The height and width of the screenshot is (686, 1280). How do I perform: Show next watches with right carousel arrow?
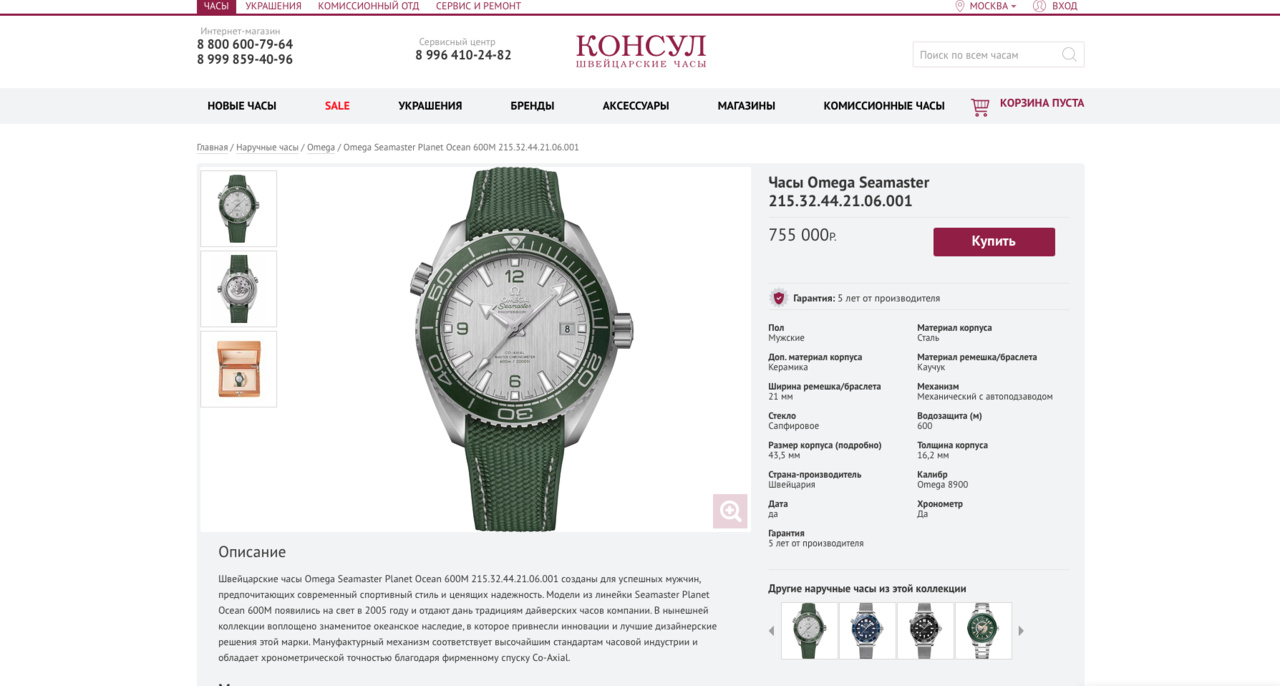click(x=1021, y=631)
